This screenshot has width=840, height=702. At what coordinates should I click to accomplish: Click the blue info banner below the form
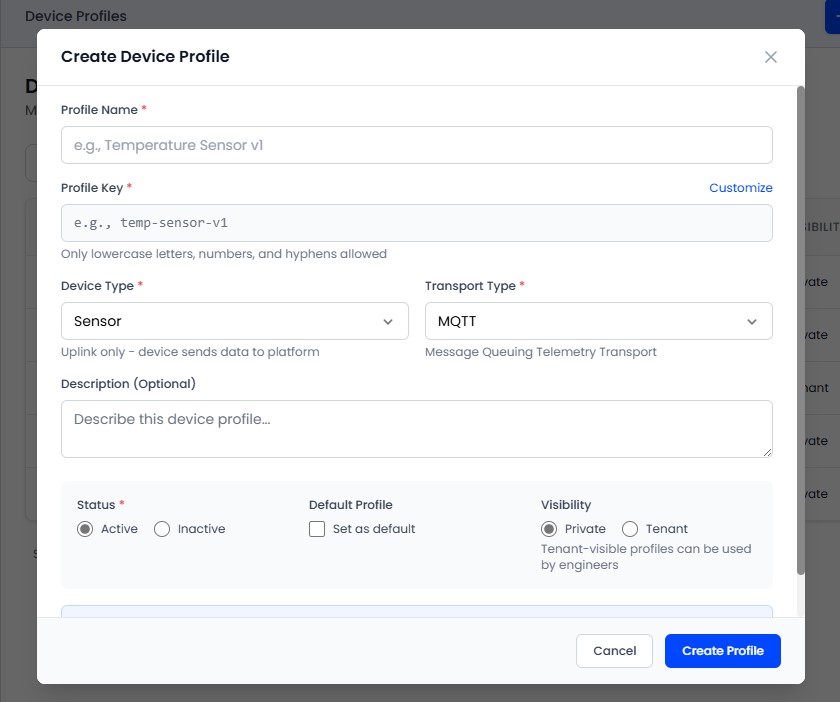click(x=417, y=612)
